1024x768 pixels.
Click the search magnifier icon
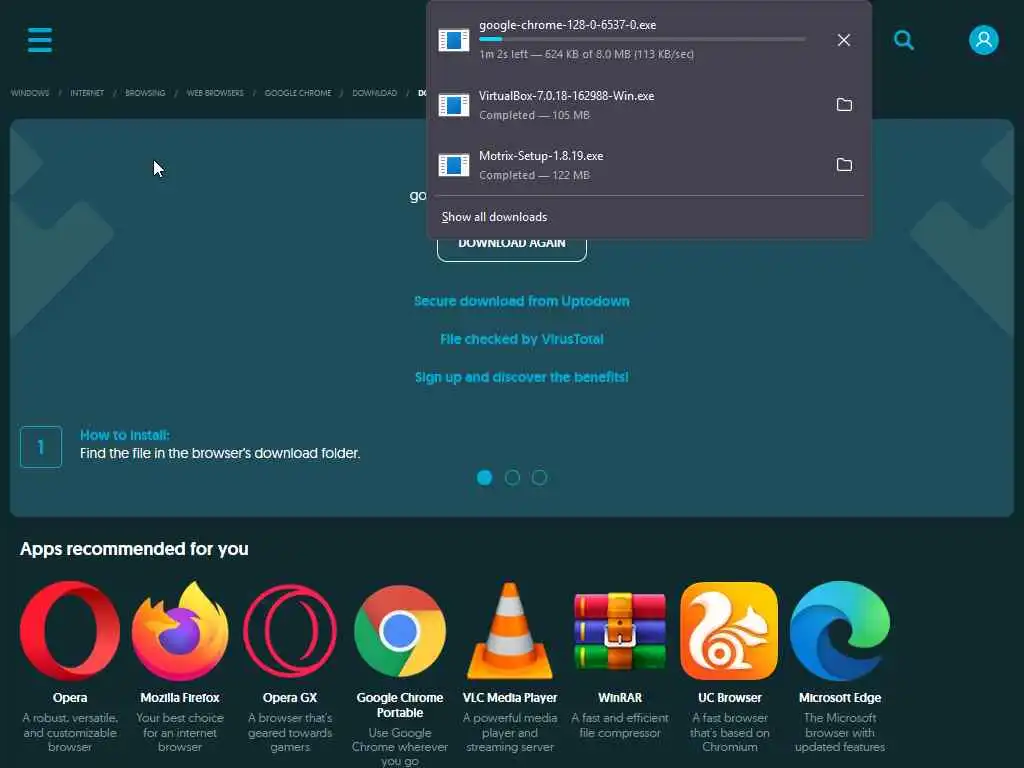[904, 40]
